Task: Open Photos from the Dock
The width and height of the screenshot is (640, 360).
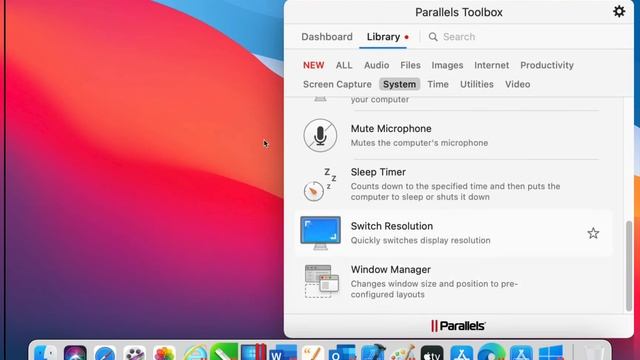Action: click(x=164, y=353)
